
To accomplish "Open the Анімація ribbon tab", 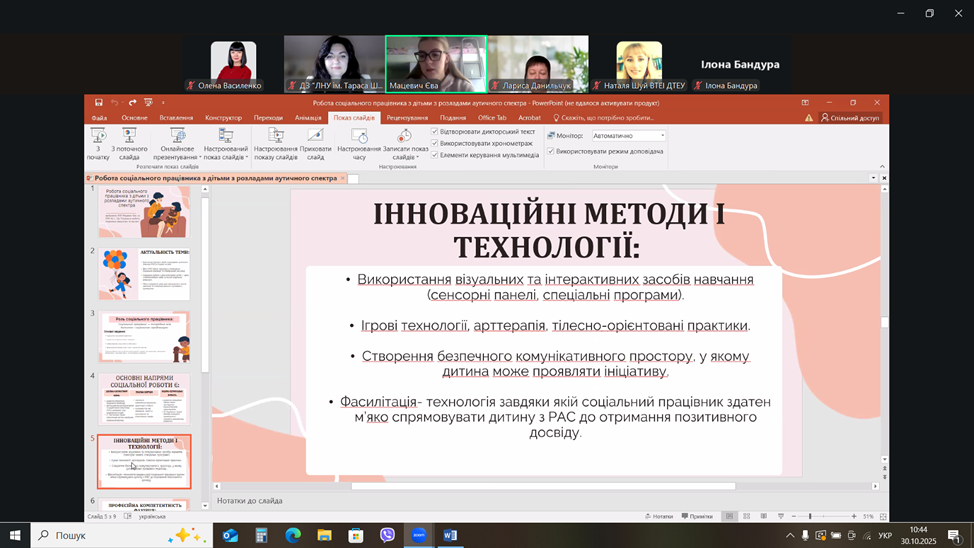I will [x=308, y=118].
